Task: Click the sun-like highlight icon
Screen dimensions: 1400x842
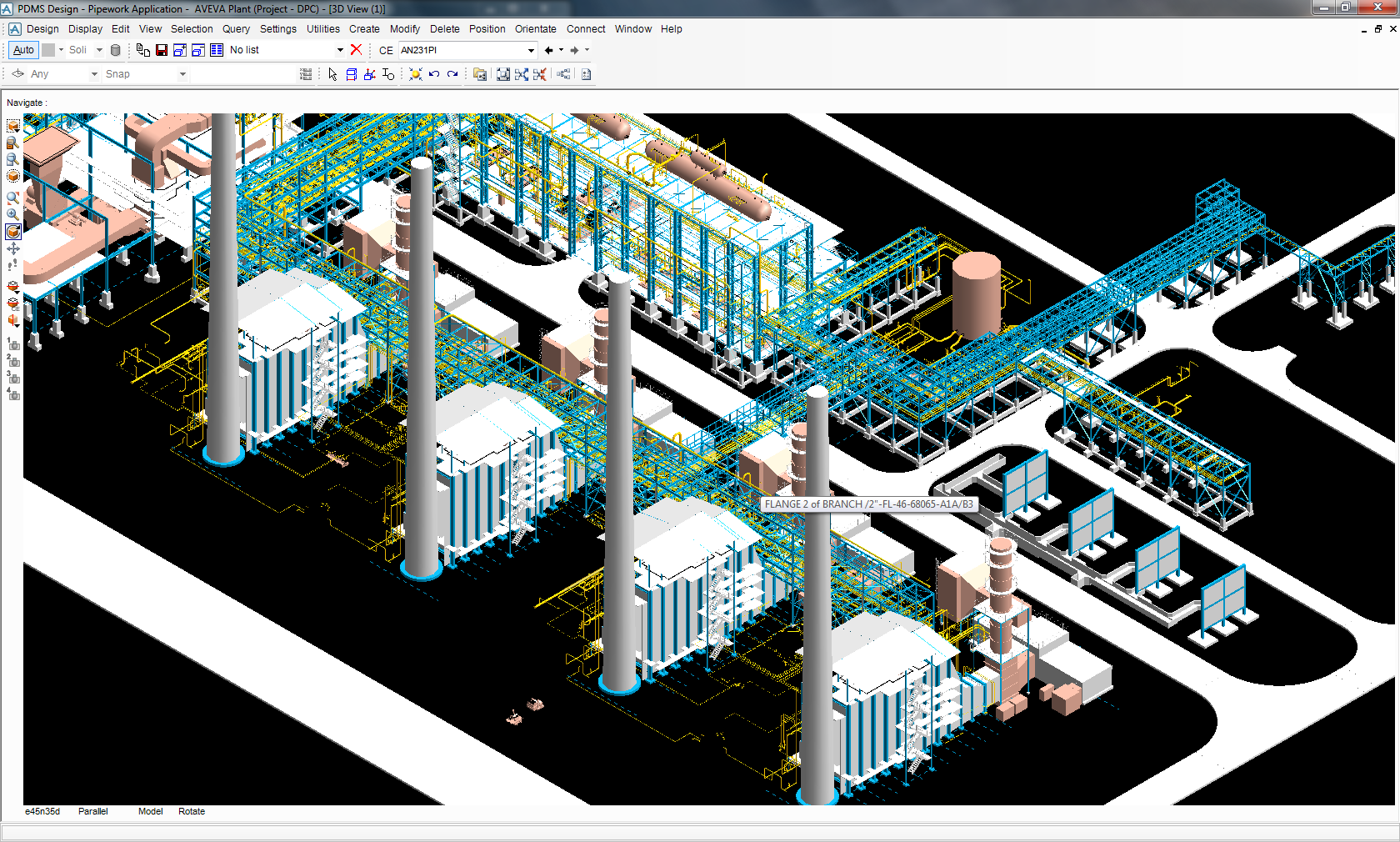Action: [416, 74]
